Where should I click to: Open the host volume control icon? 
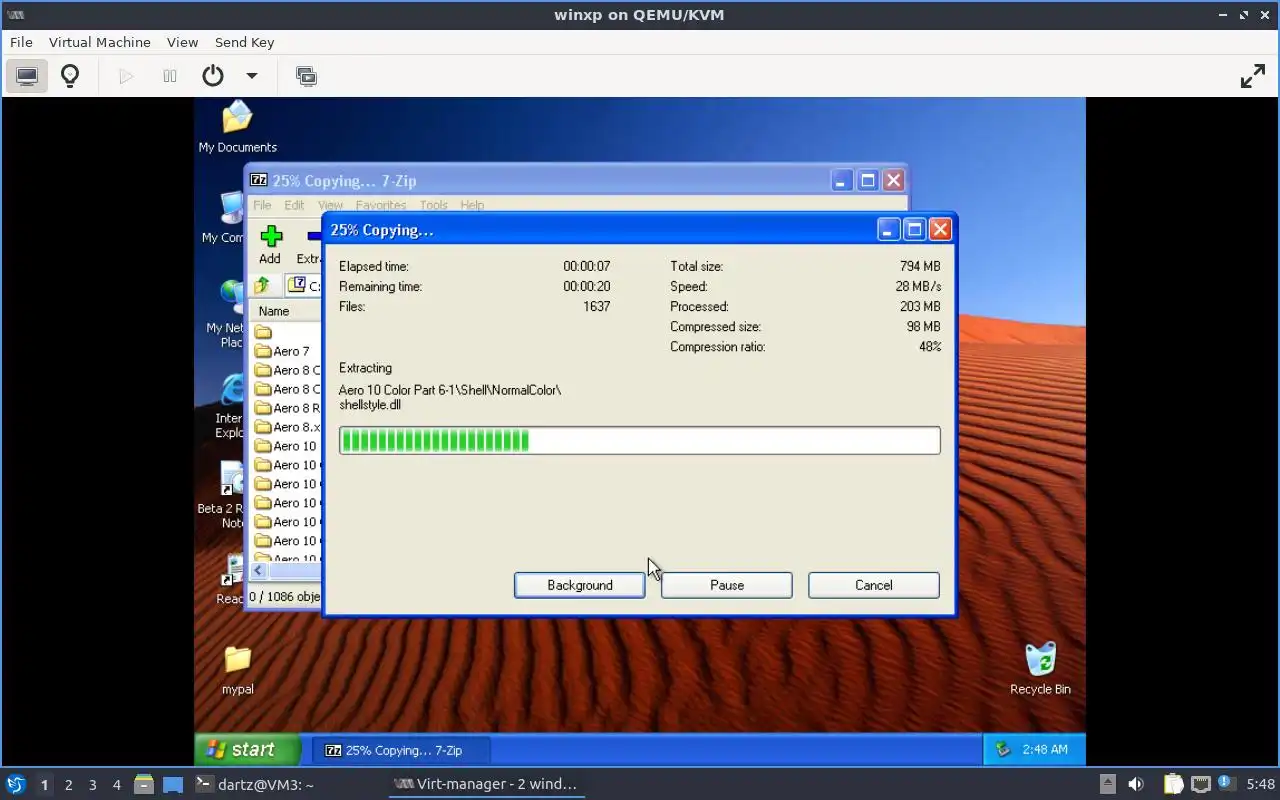(1136, 784)
